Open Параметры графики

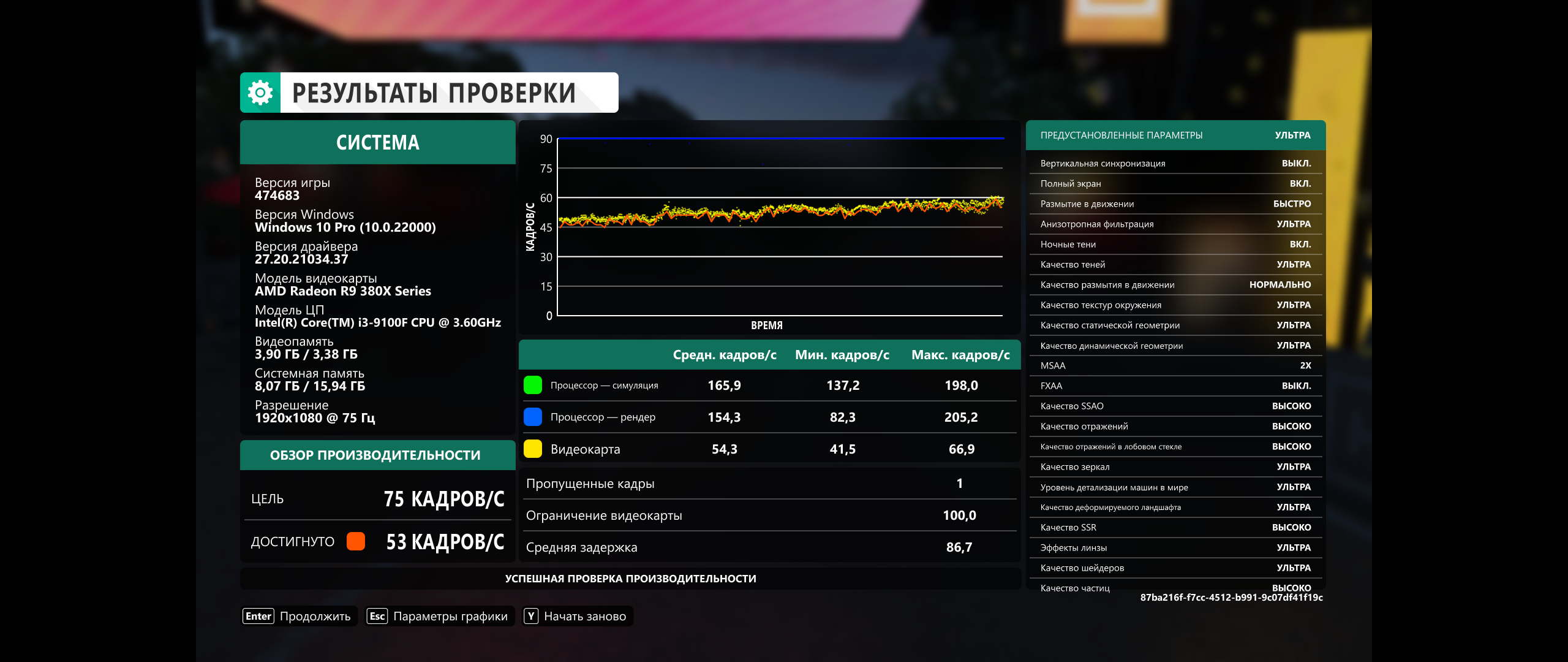coord(450,616)
